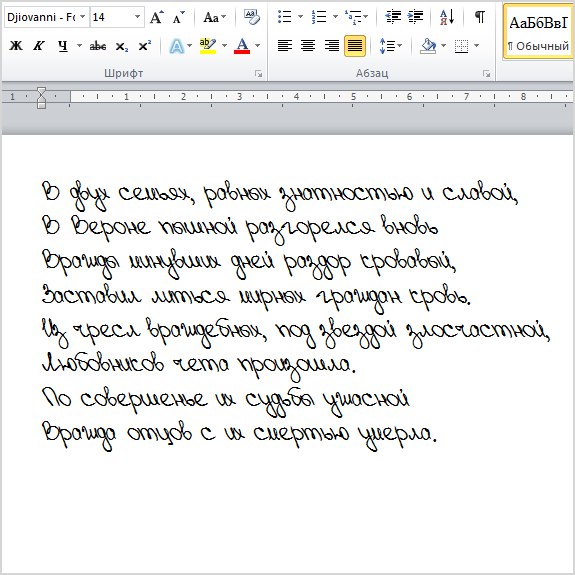Click the borders icon
Viewport: 575px width, 575px height.
point(461,46)
